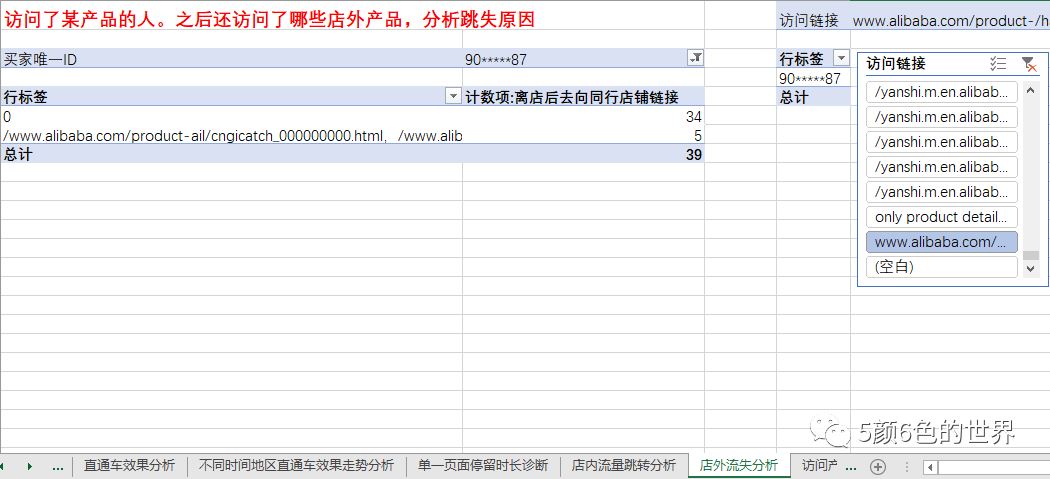
Task: Select the 店内流量跳转分析 sheet tab
Action: tap(623, 466)
